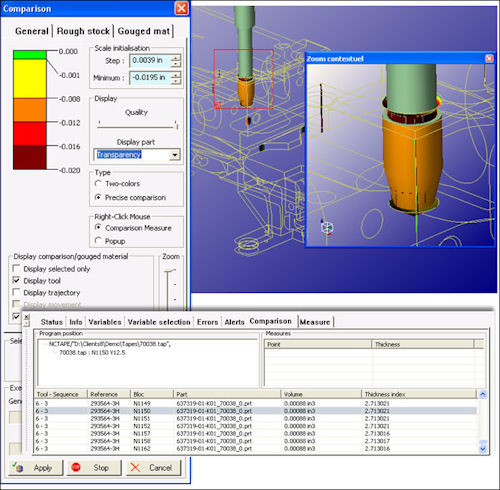500x490 pixels.
Task: Select the row with Bloc N1157
Action: (x=256, y=433)
